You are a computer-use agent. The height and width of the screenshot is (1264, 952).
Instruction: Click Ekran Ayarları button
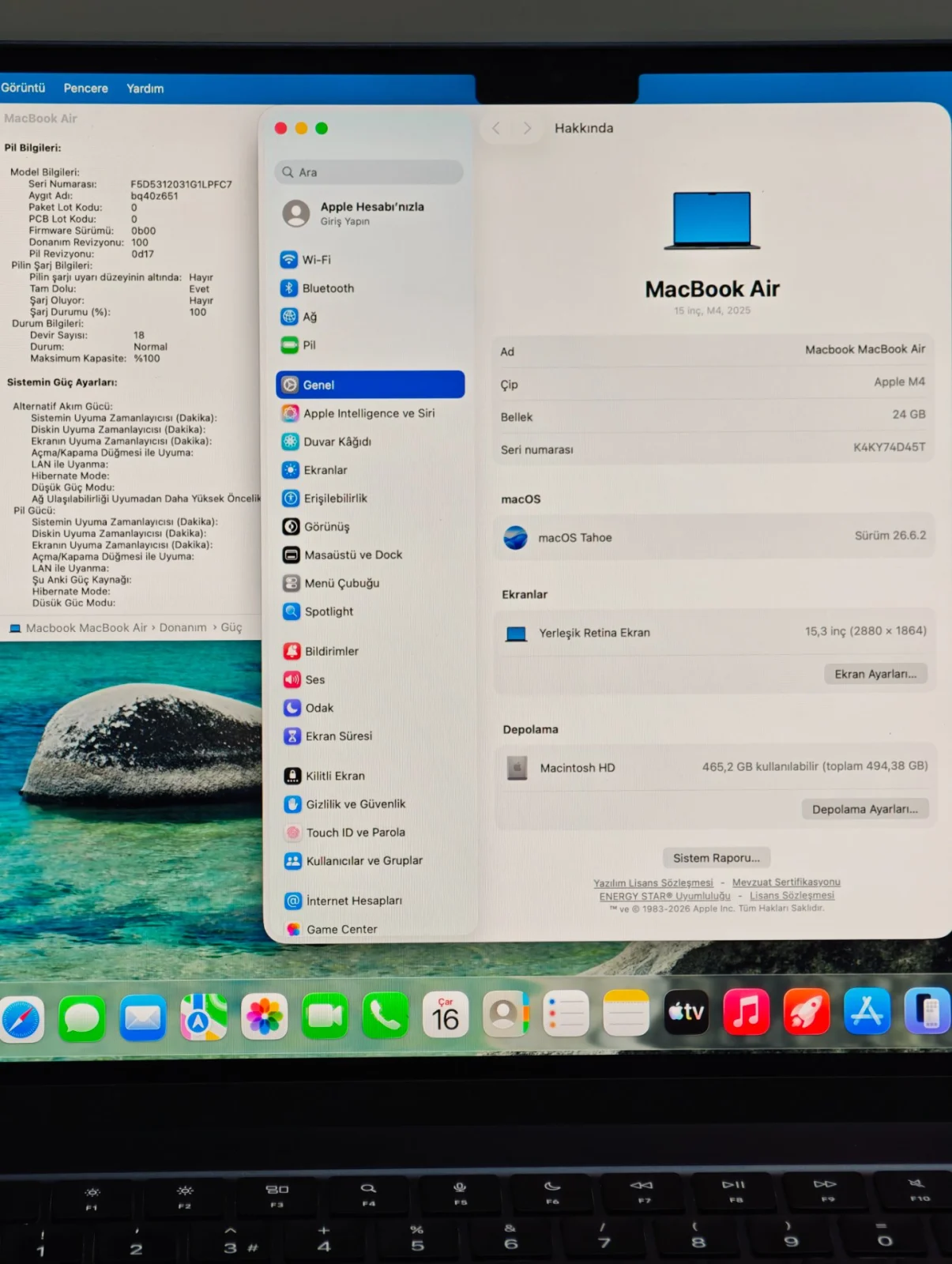click(x=875, y=674)
